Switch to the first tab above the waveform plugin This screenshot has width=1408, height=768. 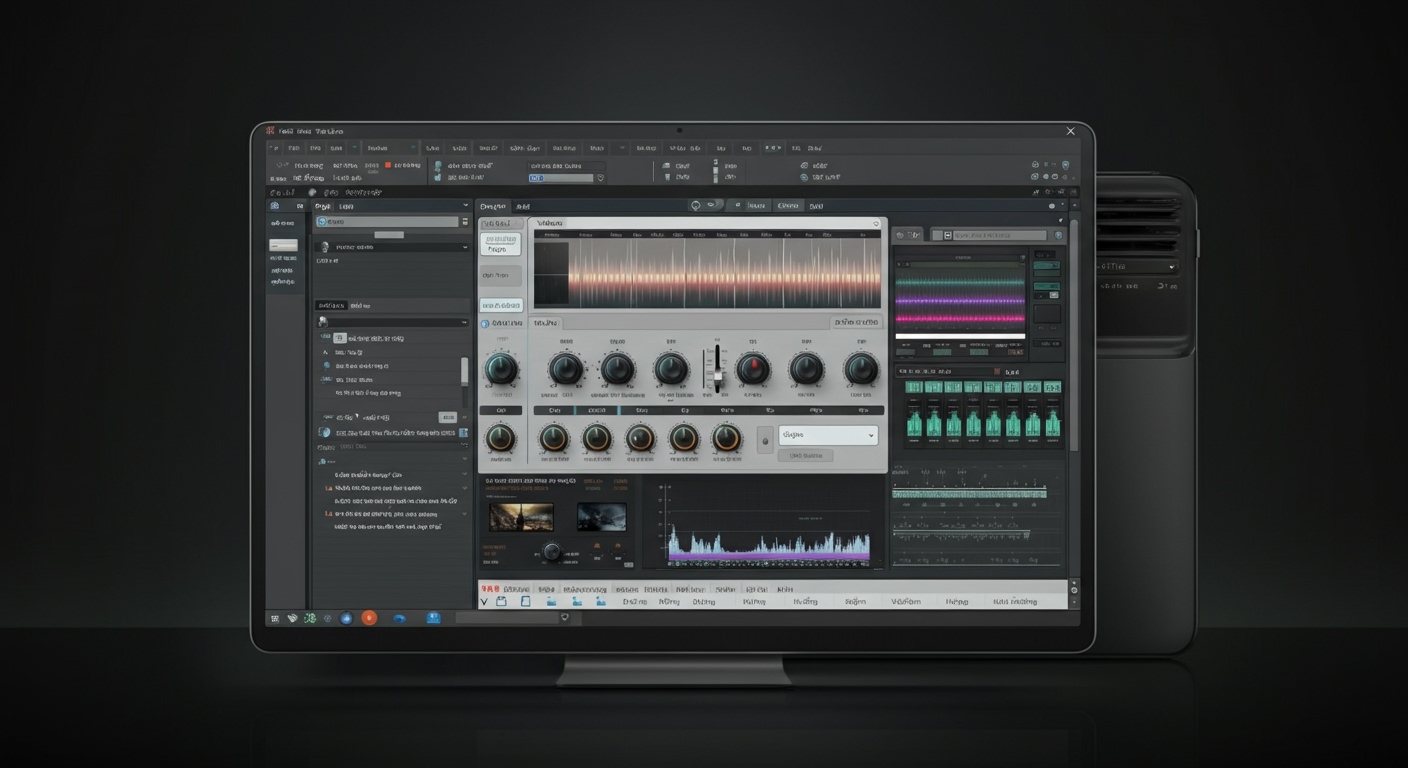pyautogui.click(x=494, y=206)
